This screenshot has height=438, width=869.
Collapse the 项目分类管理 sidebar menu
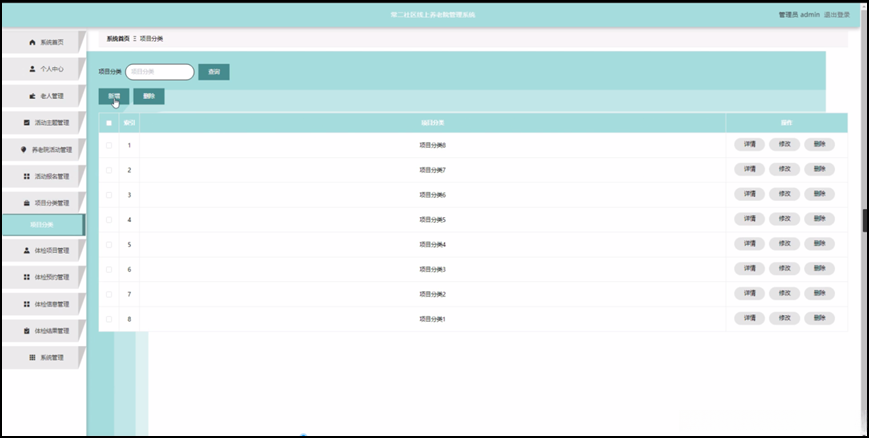pos(44,203)
